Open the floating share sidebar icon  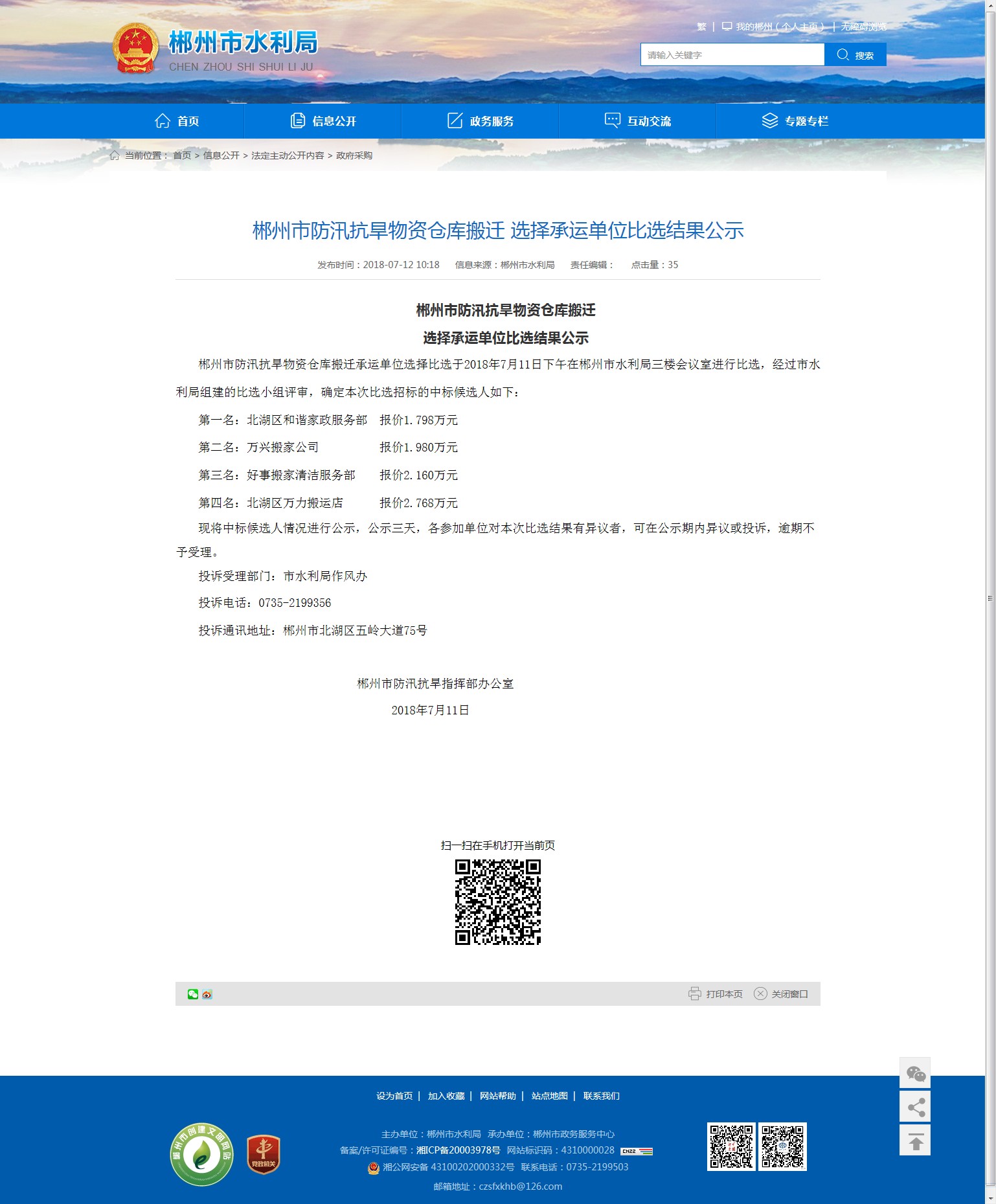coord(915,1107)
